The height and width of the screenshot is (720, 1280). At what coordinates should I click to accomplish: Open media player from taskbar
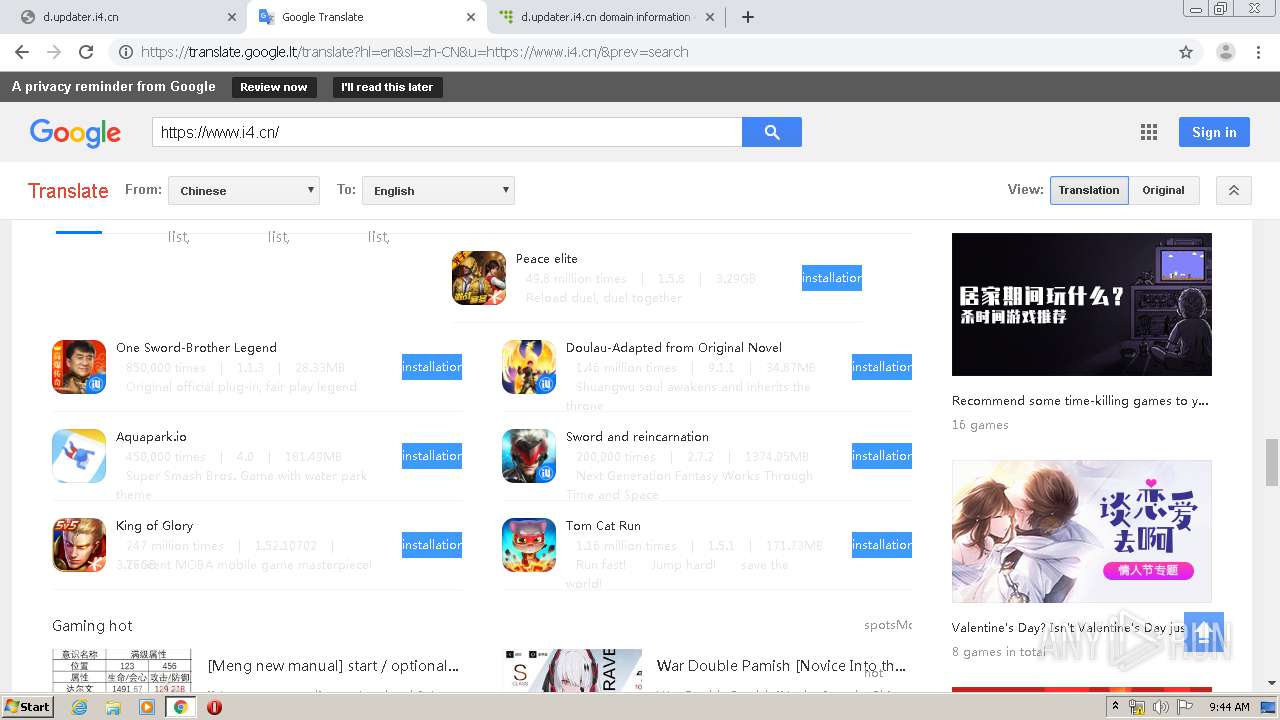coord(147,707)
